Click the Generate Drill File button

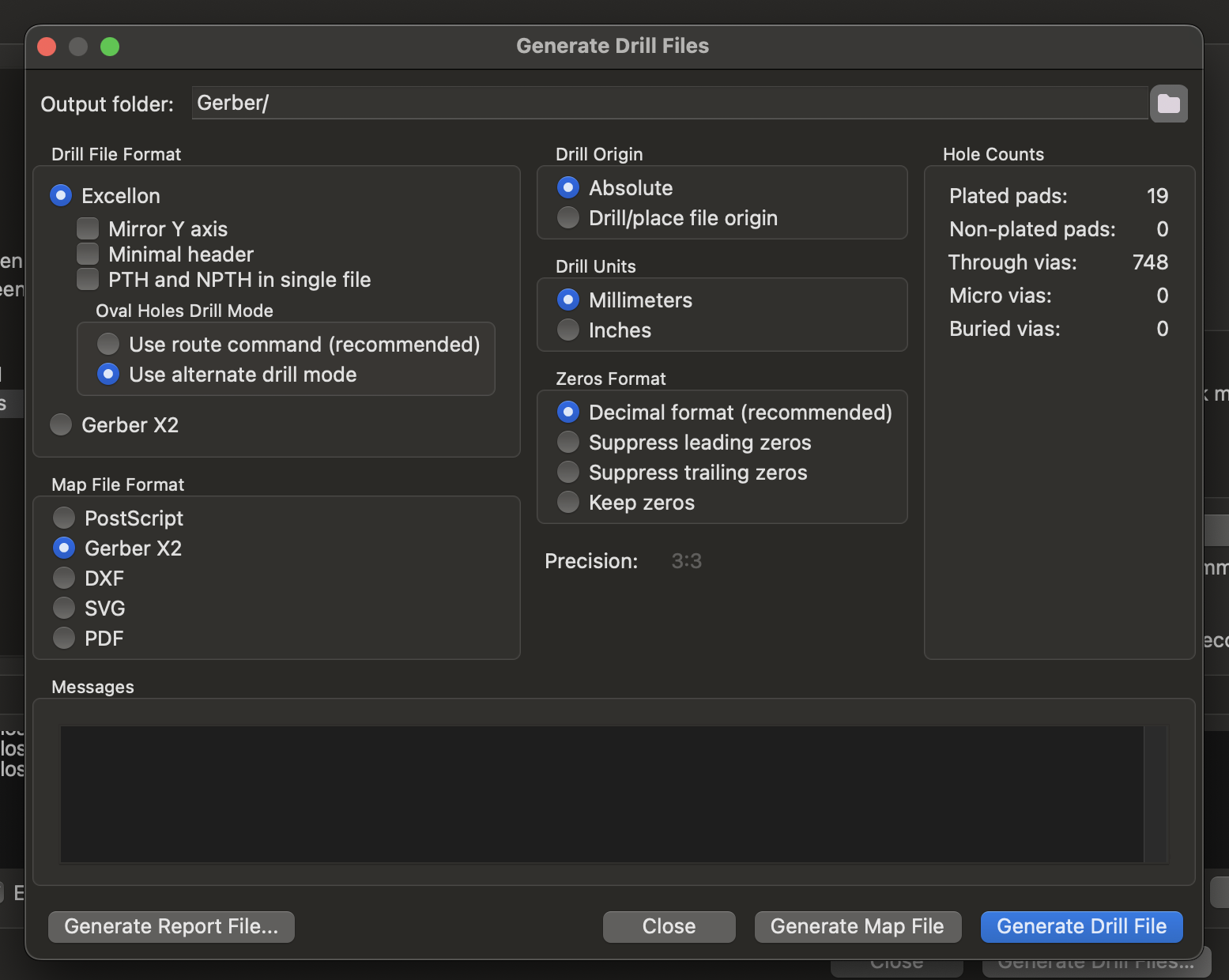pyautogui.click(x=1081, y=926)
